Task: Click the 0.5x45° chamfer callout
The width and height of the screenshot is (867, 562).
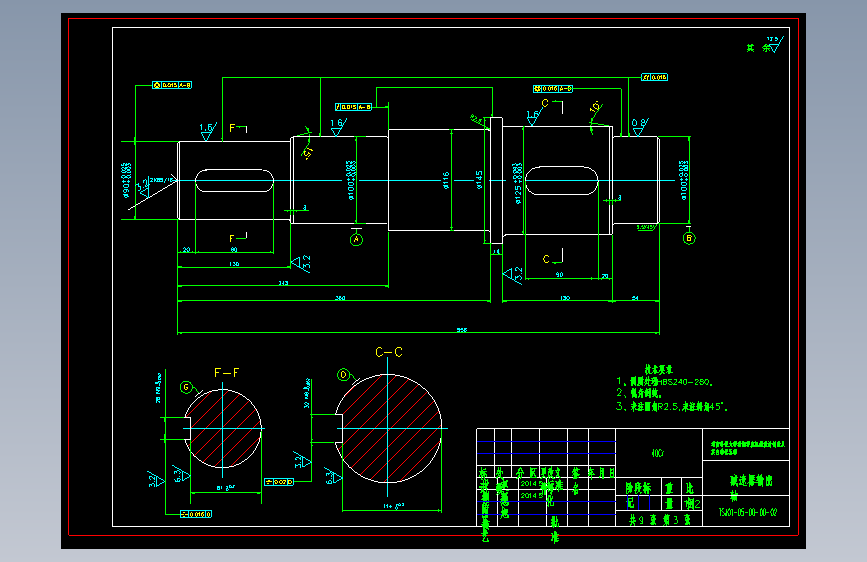Action: (x=646, y=227)
